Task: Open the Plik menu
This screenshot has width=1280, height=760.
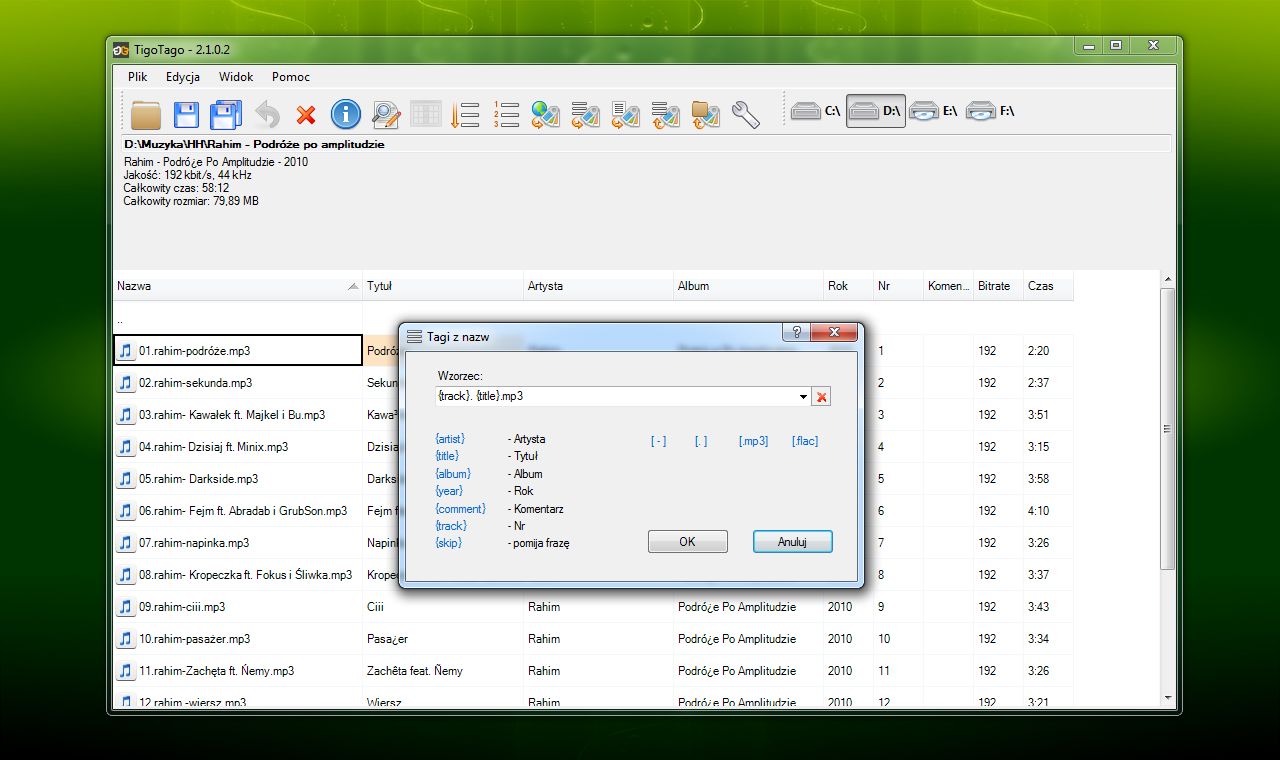Action: pos(138,77)
